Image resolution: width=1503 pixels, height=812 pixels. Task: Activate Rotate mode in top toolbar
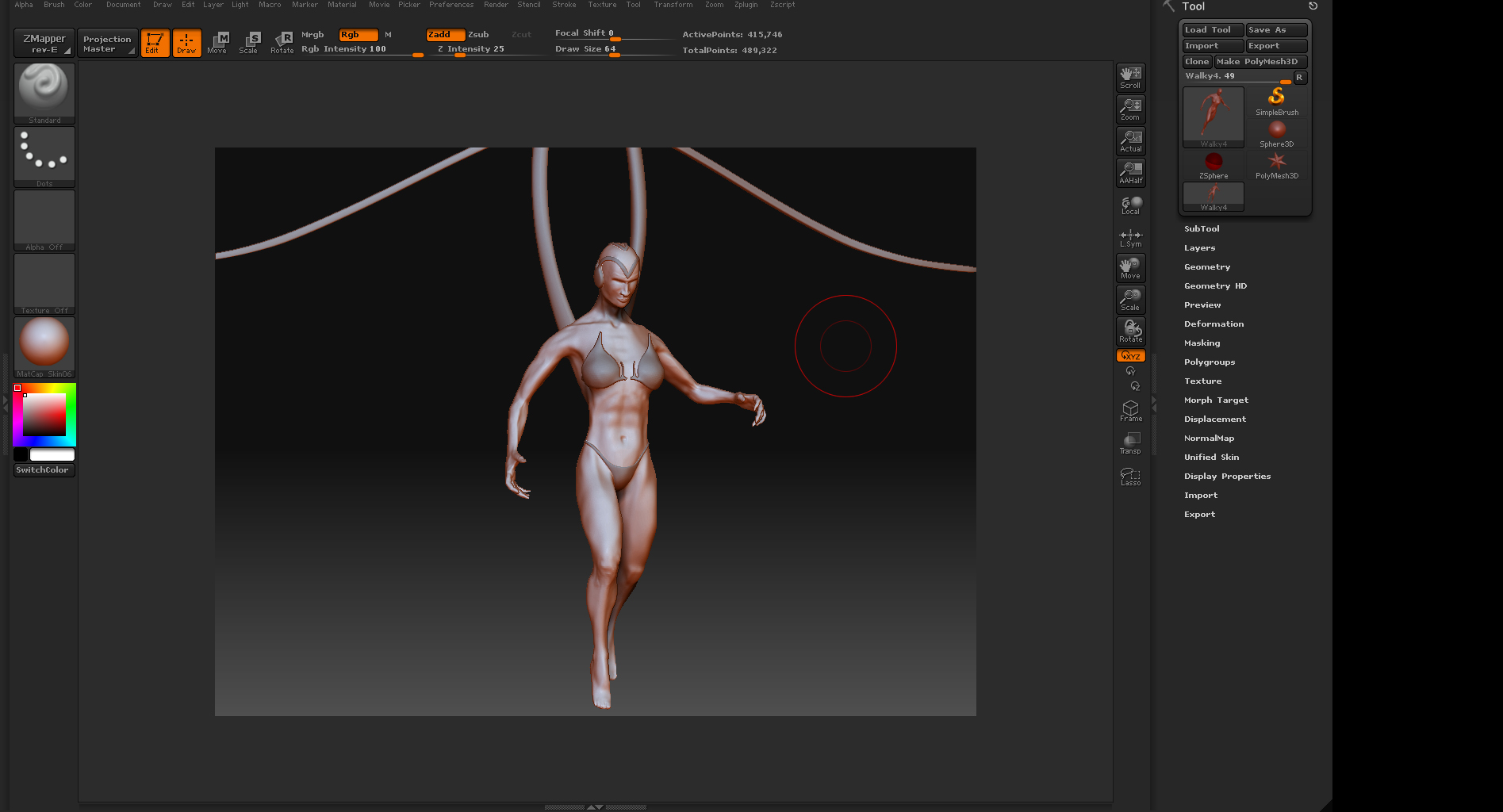(x=282, y=42)
